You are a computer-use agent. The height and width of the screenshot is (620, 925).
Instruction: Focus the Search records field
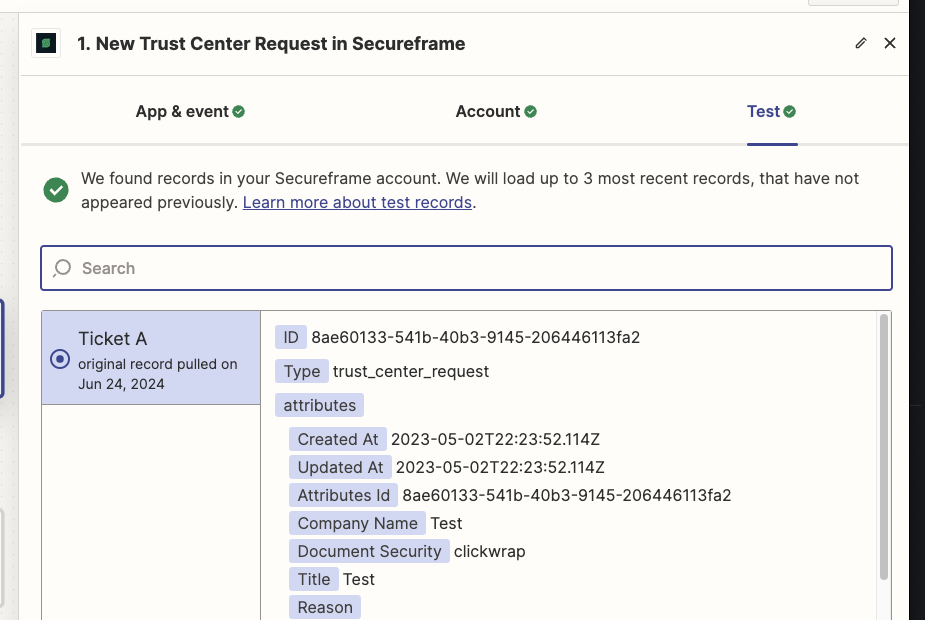[x=466, y=268]
